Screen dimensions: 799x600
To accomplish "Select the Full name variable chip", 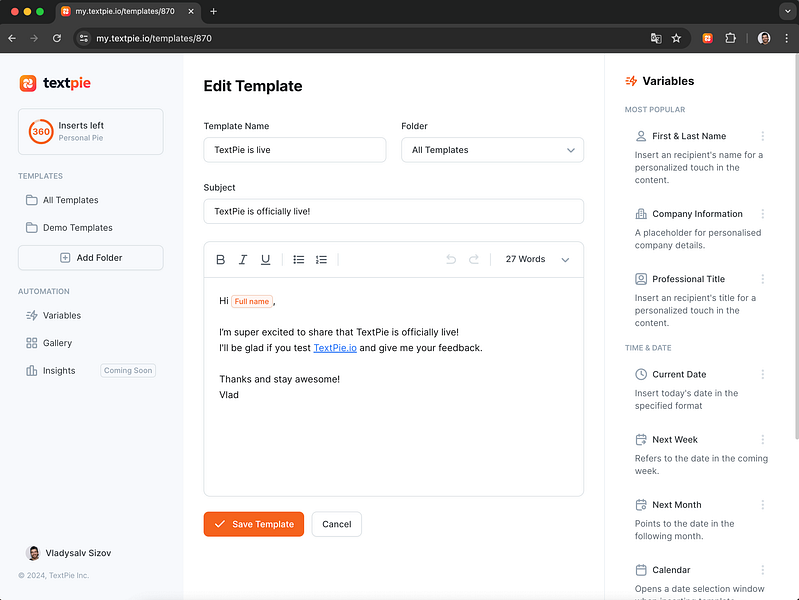I will click(252, 301).
